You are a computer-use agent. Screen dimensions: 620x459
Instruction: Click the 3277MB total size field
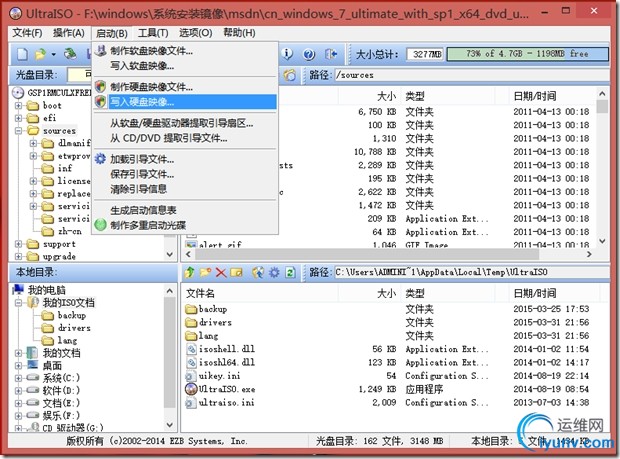(x=425, y=54)
